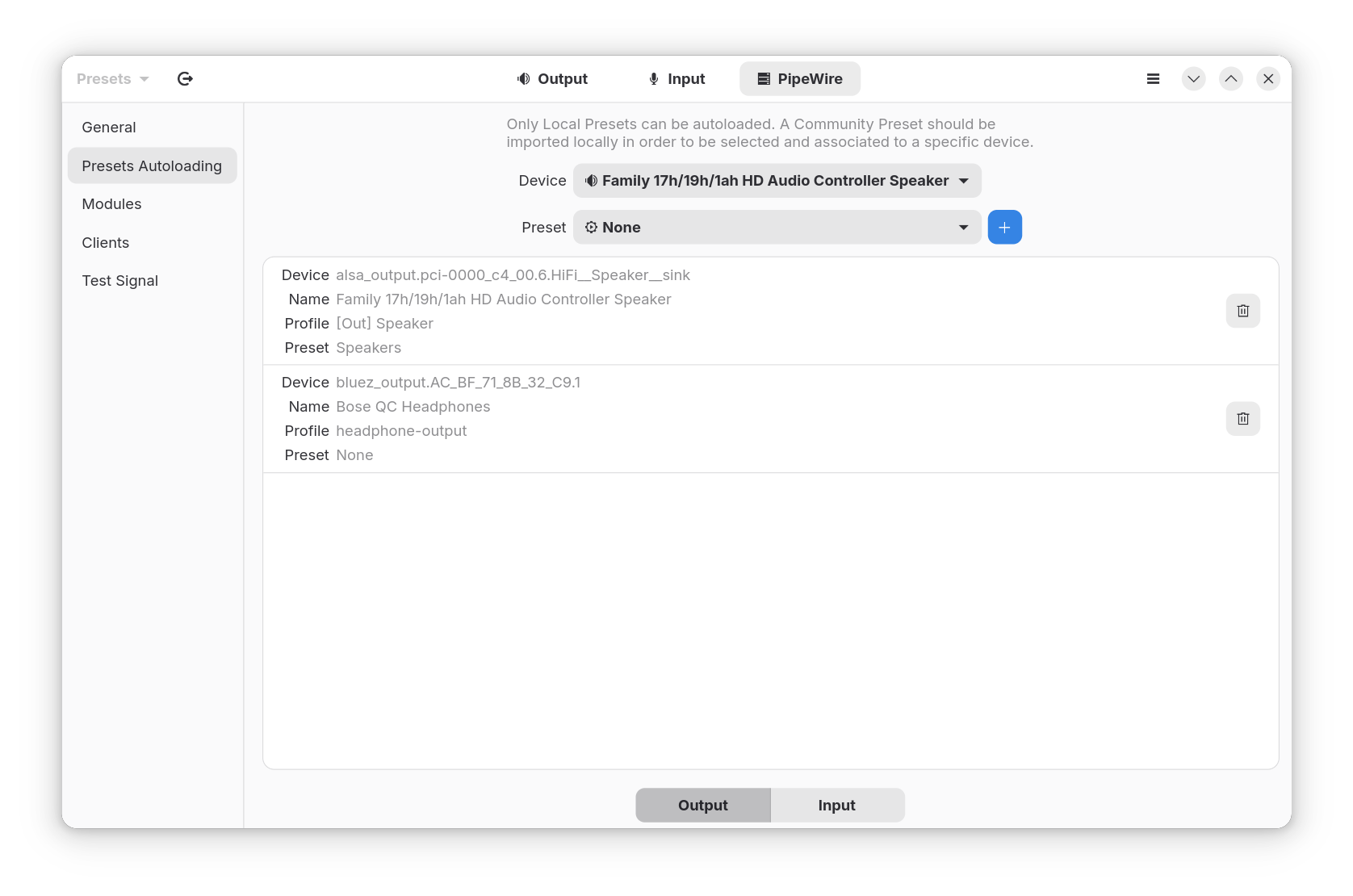Delete the Speakers autoload entry
The width and height of the screenshot is (1353, 896).
(x=1242, y=311)
